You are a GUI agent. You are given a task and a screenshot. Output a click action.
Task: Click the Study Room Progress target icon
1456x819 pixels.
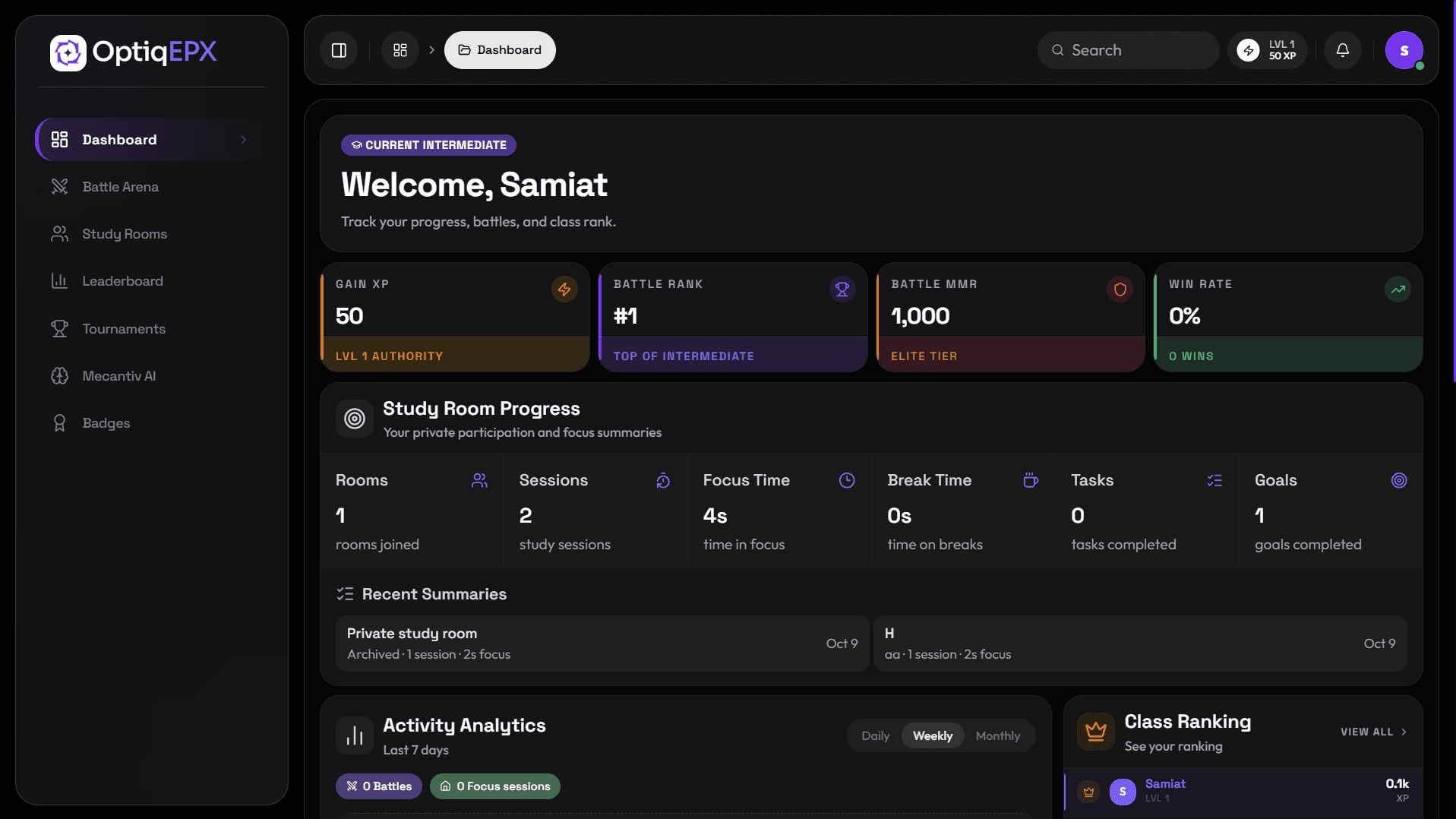pyautogui.click(x=355, y=419)
